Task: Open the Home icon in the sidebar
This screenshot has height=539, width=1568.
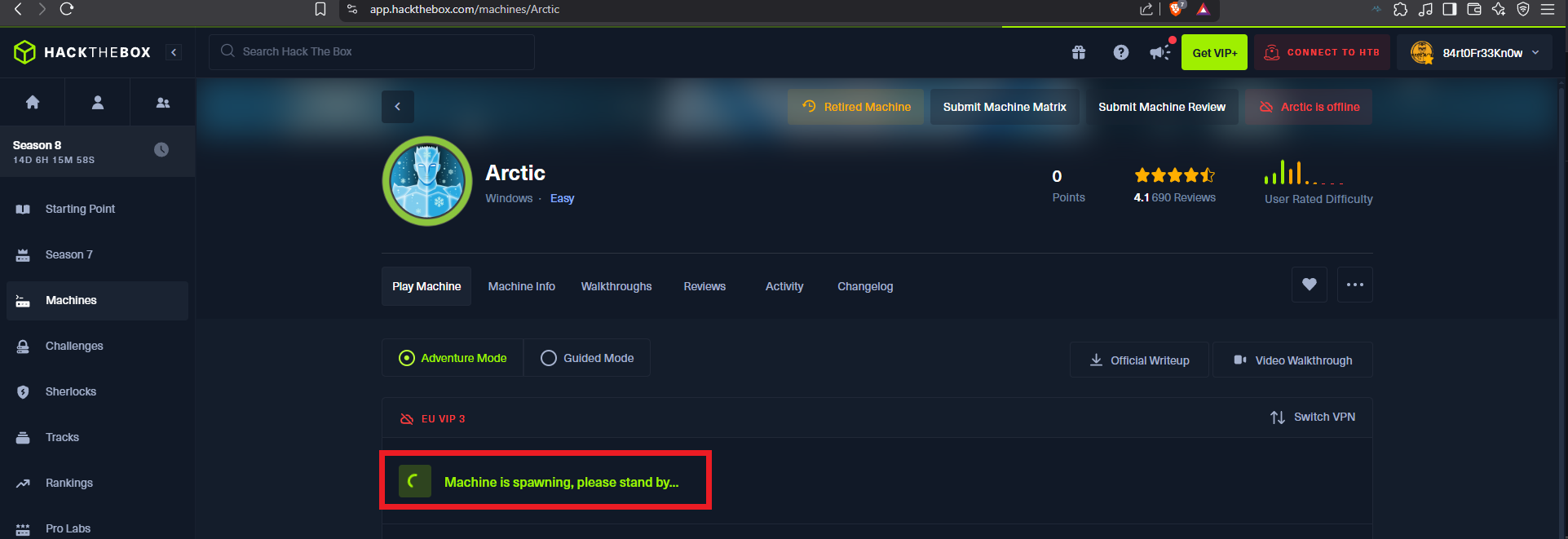Action: click(x=33, y=102)
